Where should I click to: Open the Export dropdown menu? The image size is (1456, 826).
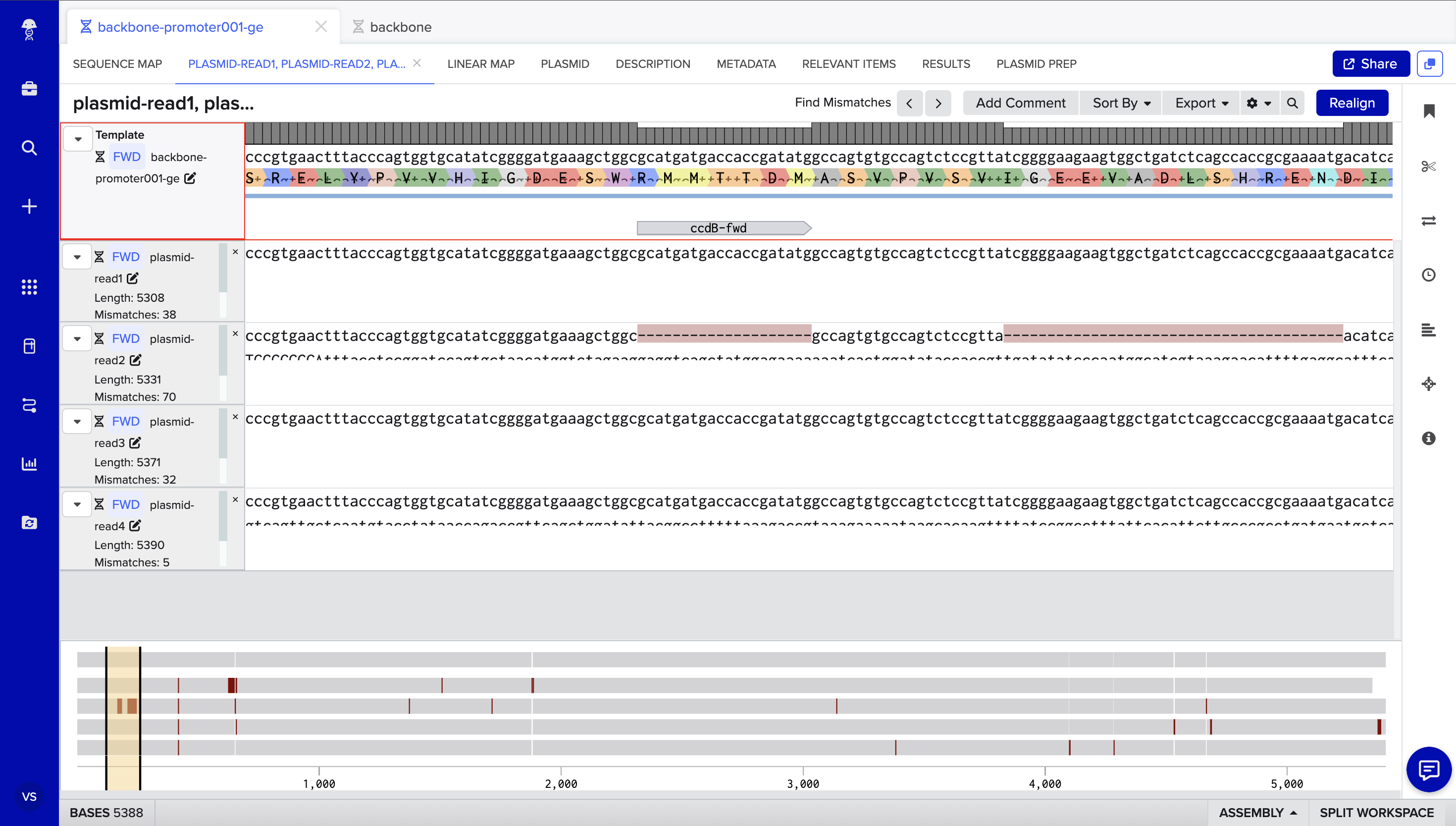click(x=1201, y=103)
